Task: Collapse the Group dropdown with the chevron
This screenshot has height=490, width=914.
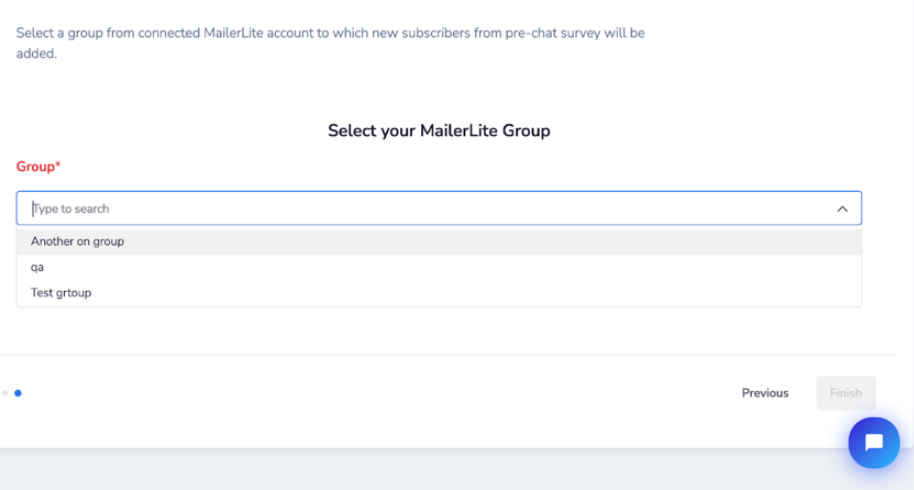Action: click(x=842, y=209)
